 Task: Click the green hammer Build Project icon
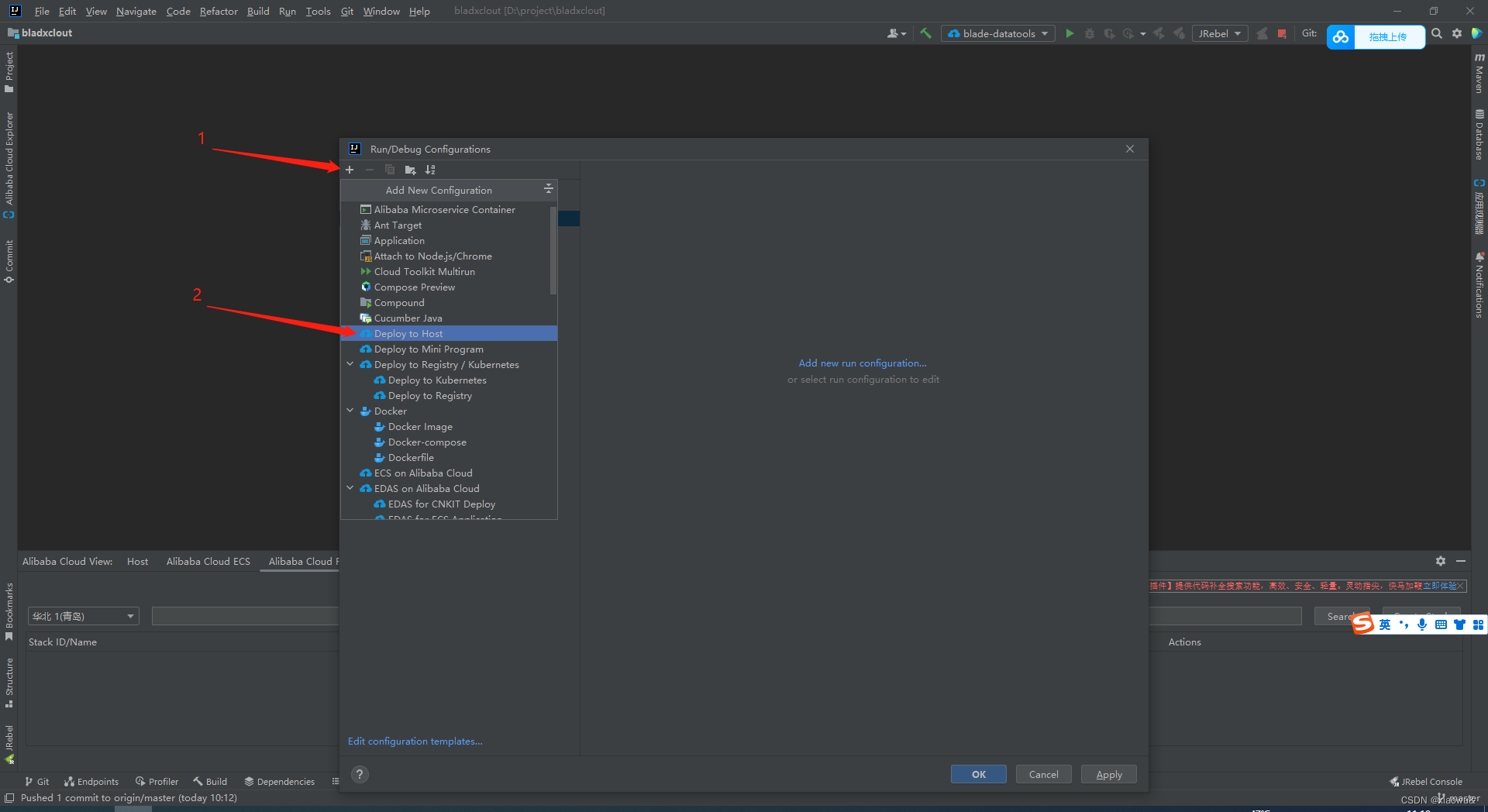click(925, 33)
